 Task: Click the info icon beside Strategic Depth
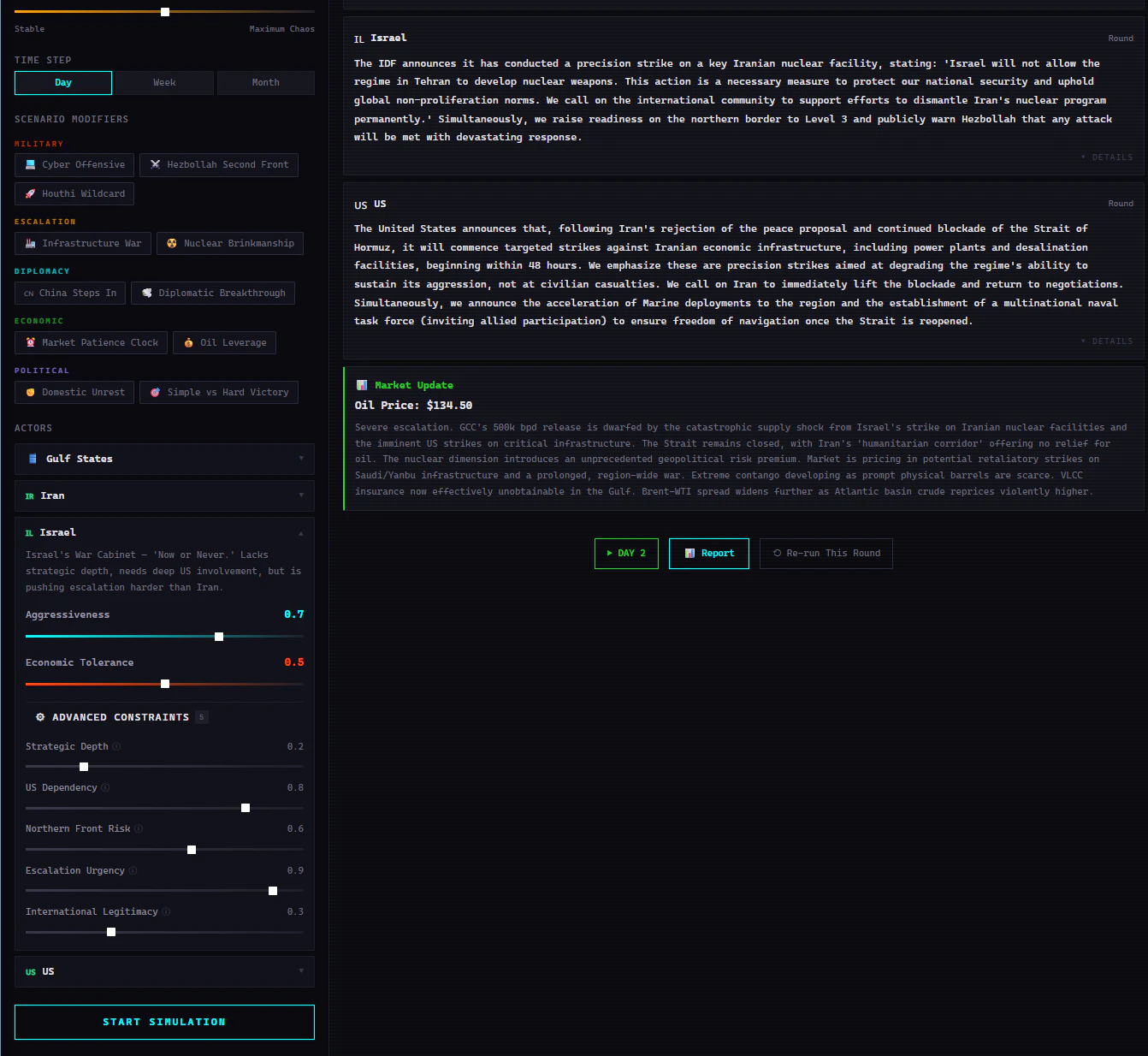click(117, 747)
